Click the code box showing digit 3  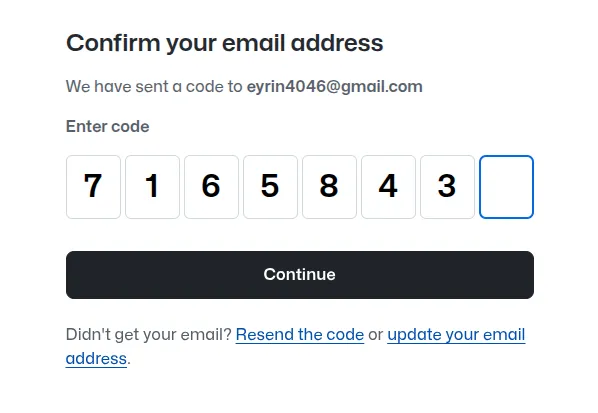[x=447, y=187]
